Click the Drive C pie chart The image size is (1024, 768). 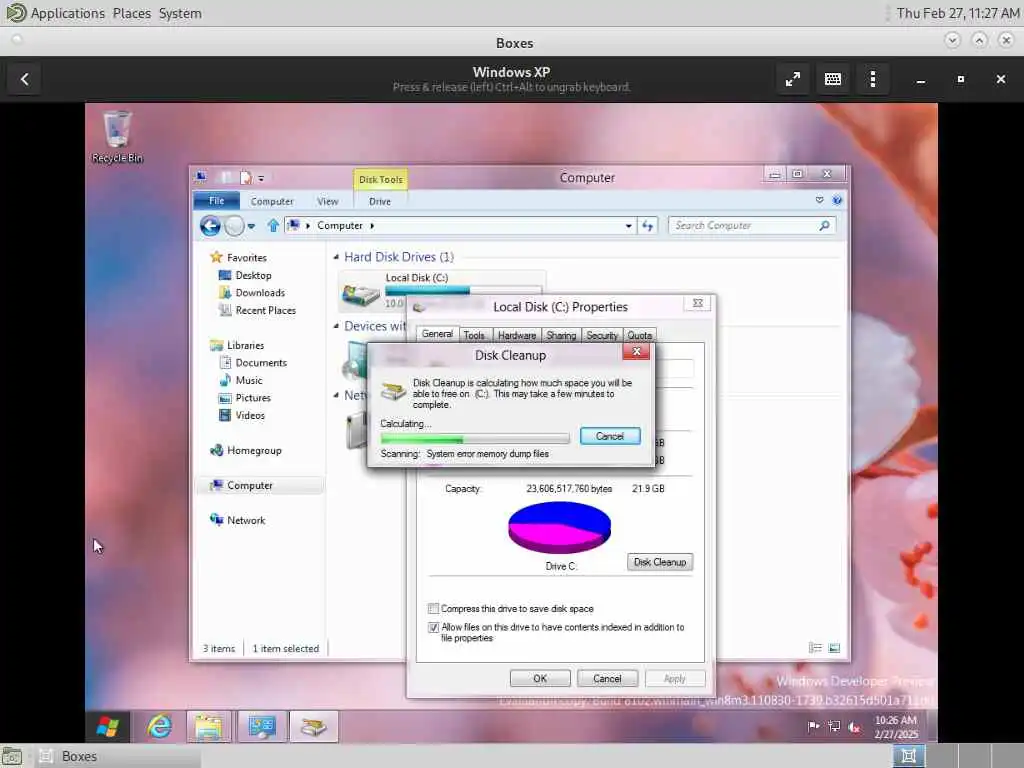(560, 527)
